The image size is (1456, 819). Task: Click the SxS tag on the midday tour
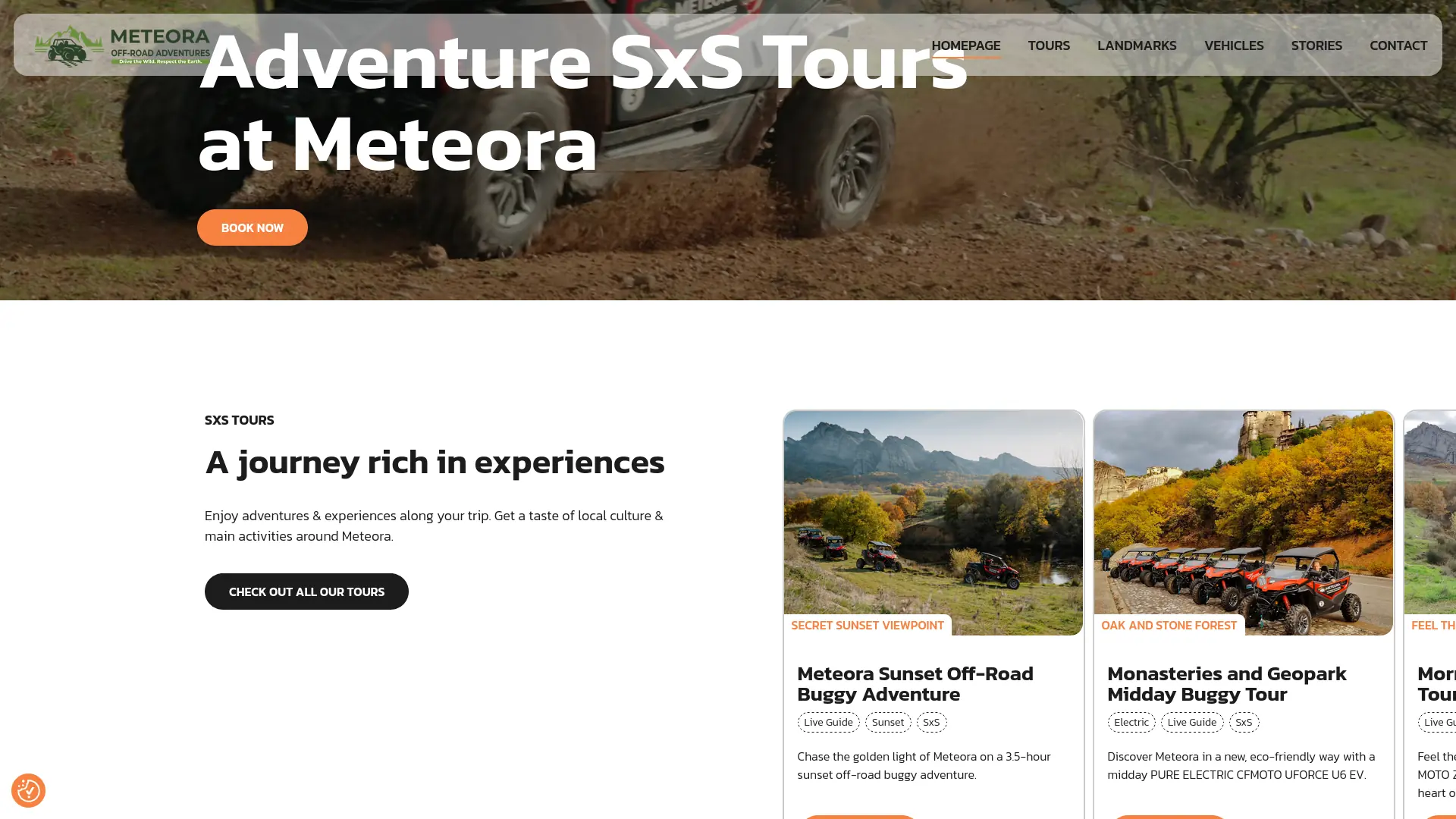[x=1244, y=722]
